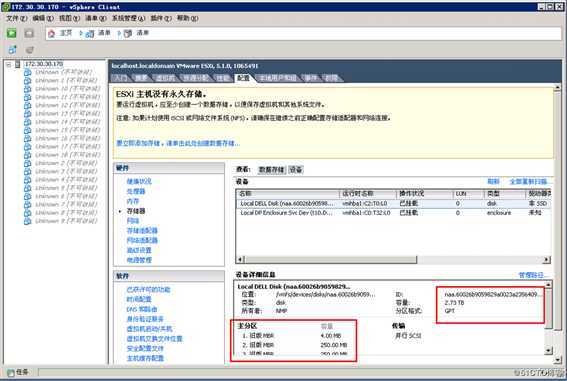This screenshot has height=381, width=567.
Task: Click devices table scroll-right arrow
Action: pyautogui.click(x=547, y=260)
